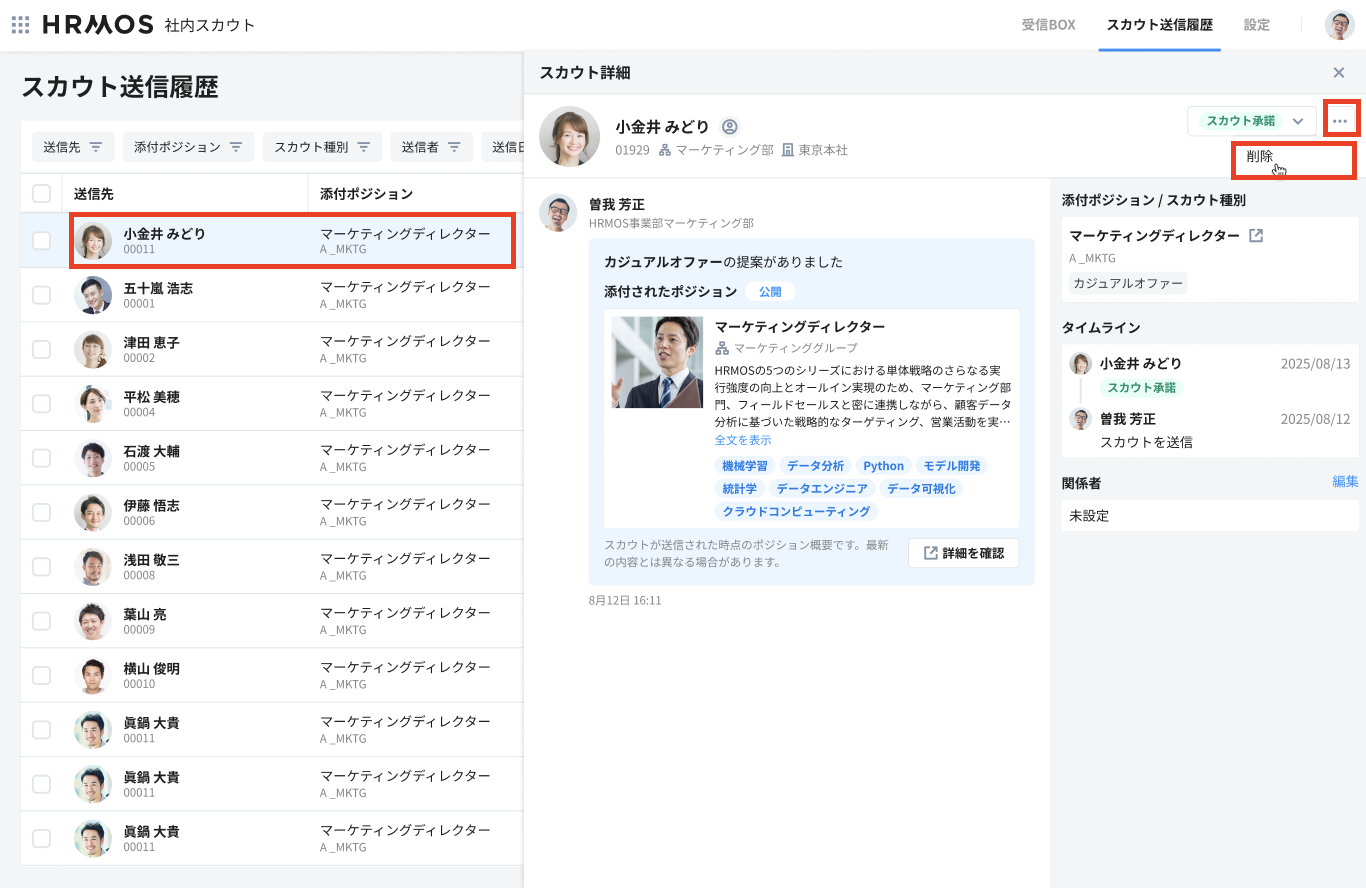The width and height of the screenshot is (1366, 888).
Task: Click filter icon on 送信先 filter
Action: pyautogui.click(x=96, y=147)
